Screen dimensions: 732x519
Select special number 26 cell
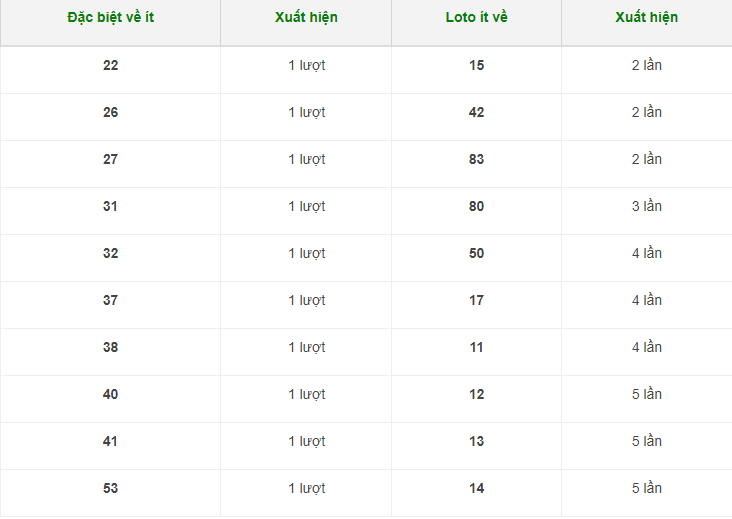pyautogui.click(x=110, y=112)
